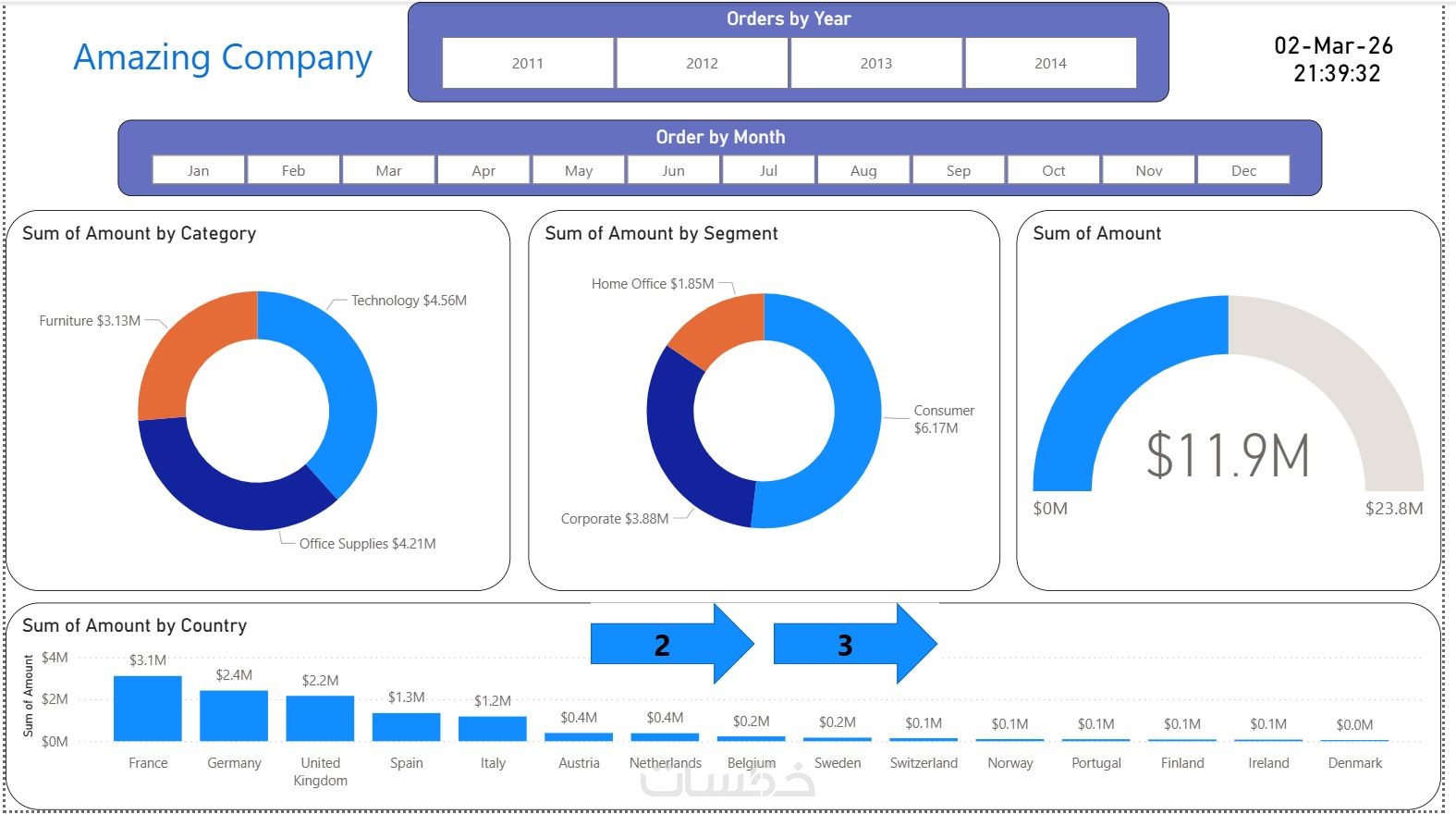Click the Jul month button
1456x814 pixels.
(x=769, y=170)
